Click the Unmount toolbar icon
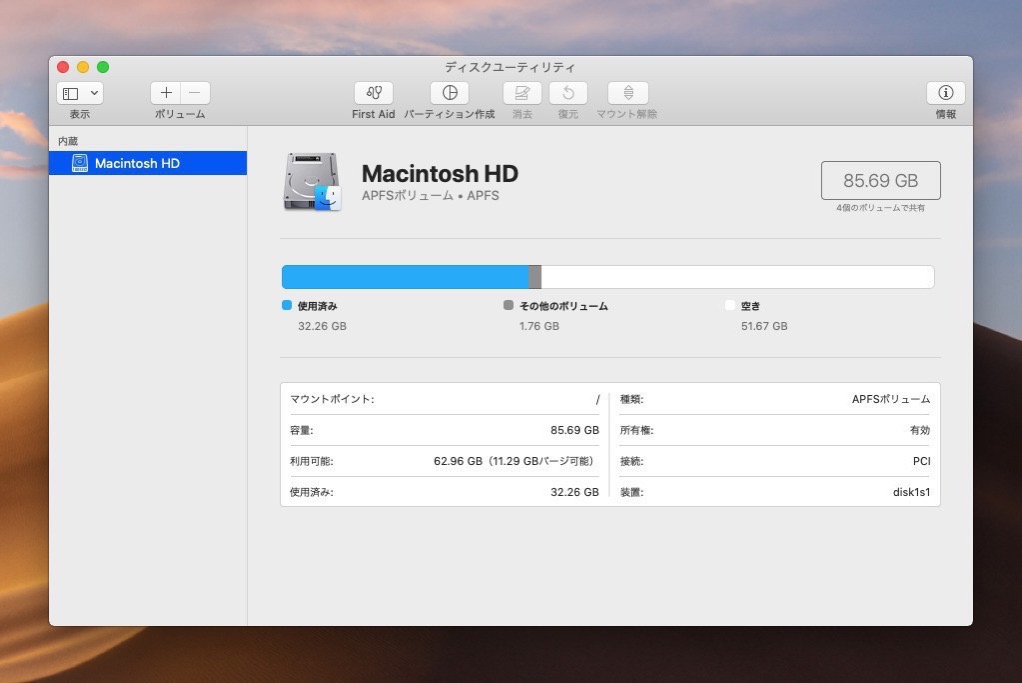 [627, 93]
